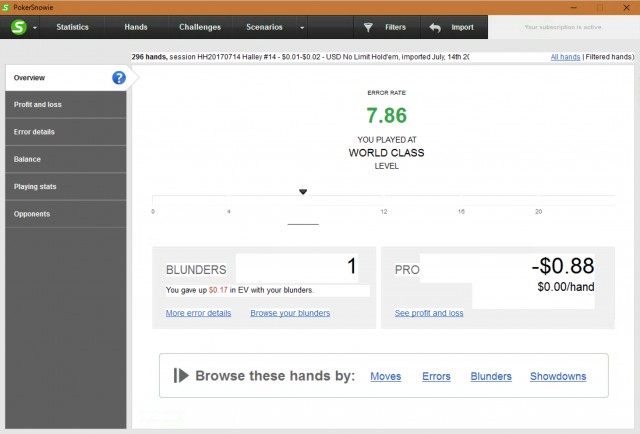
Task: Open See profit and loss link
Action: pyautogui.click(x=429, y=313)
